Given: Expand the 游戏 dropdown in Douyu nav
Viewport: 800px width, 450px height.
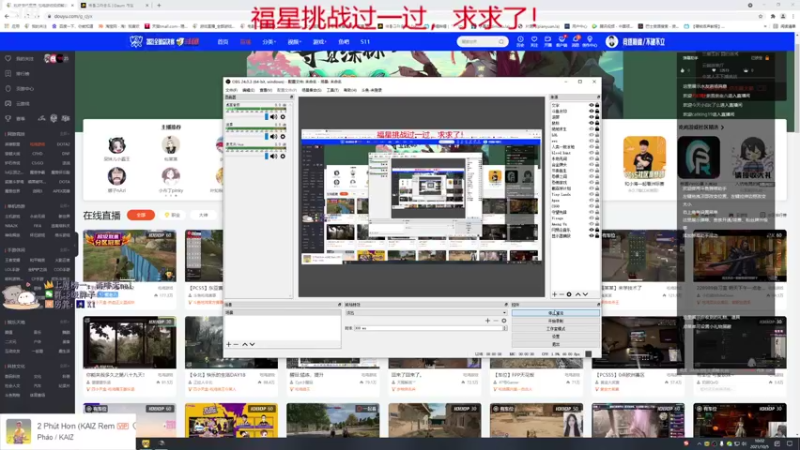Looking at the screenshot, I should coord(319,42).
